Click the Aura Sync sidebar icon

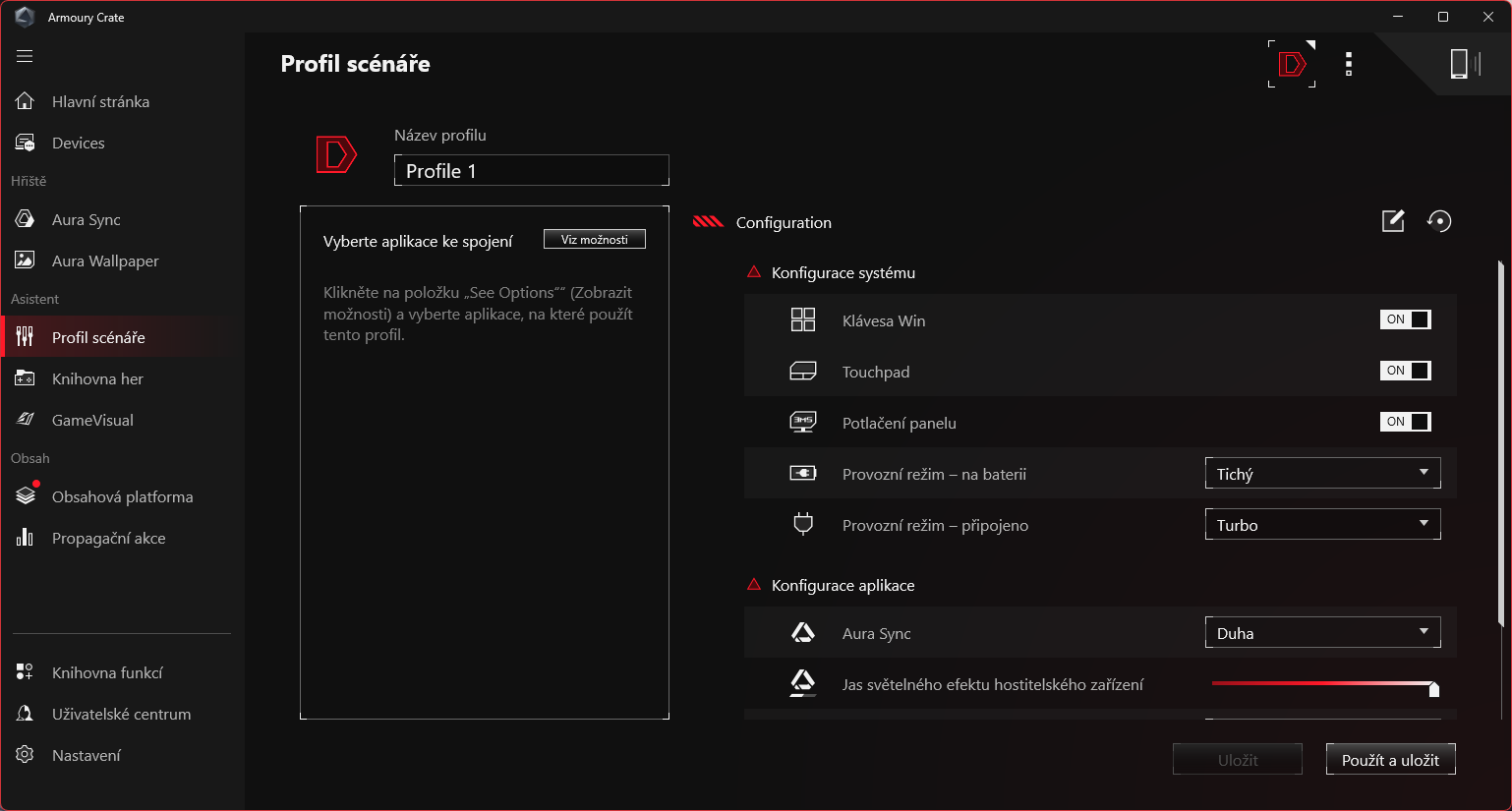[x=26, y=219]
